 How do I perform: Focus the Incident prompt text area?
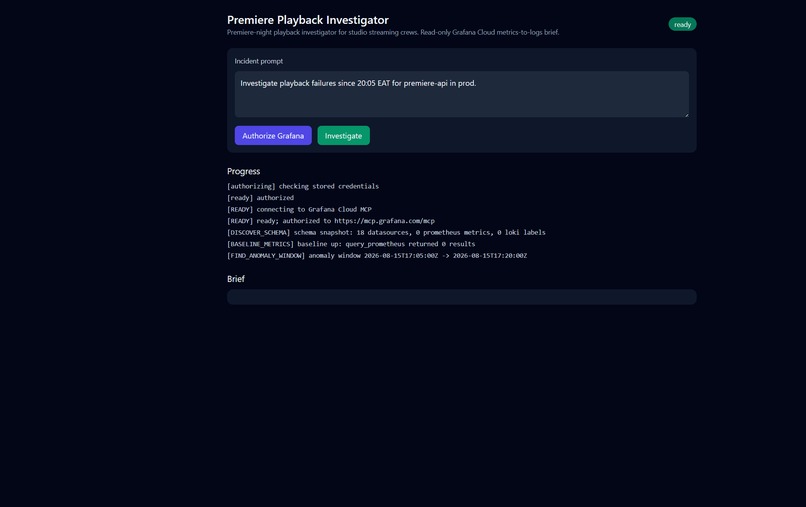[462, 94]
